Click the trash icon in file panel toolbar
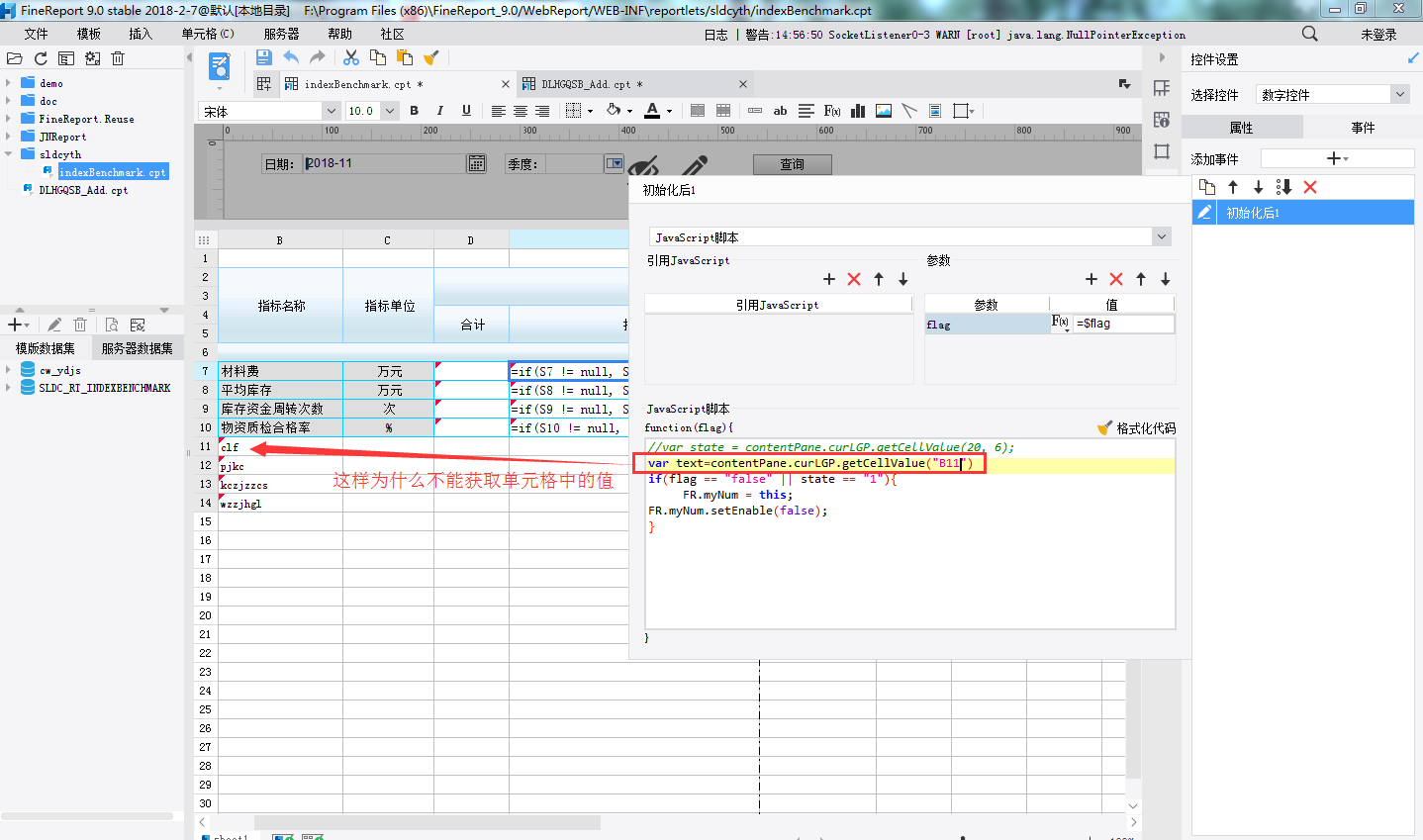1423x840 pixels. [118, 58]
